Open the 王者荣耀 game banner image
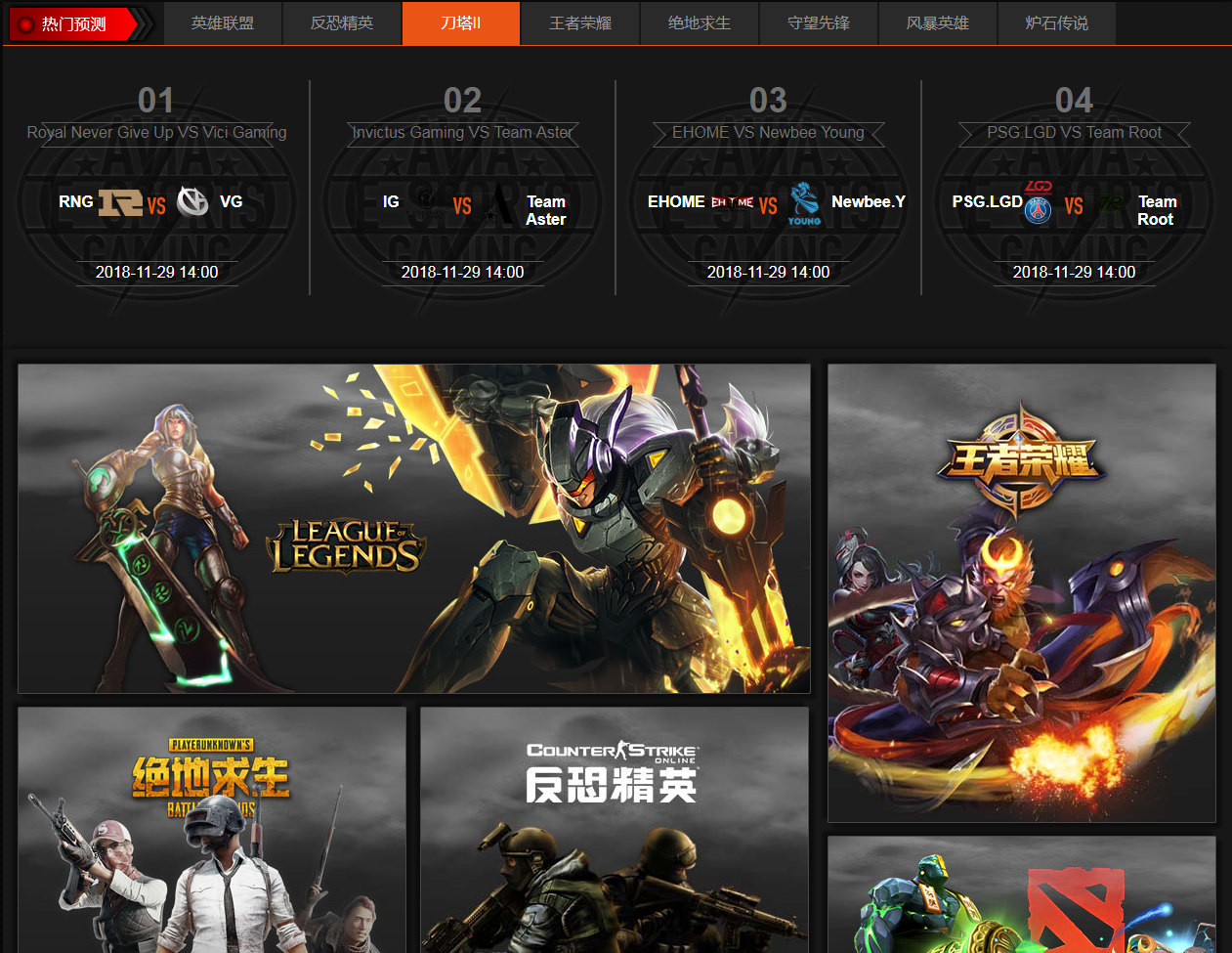Viewport: 1232px width, 953px height. (1022, 593)
